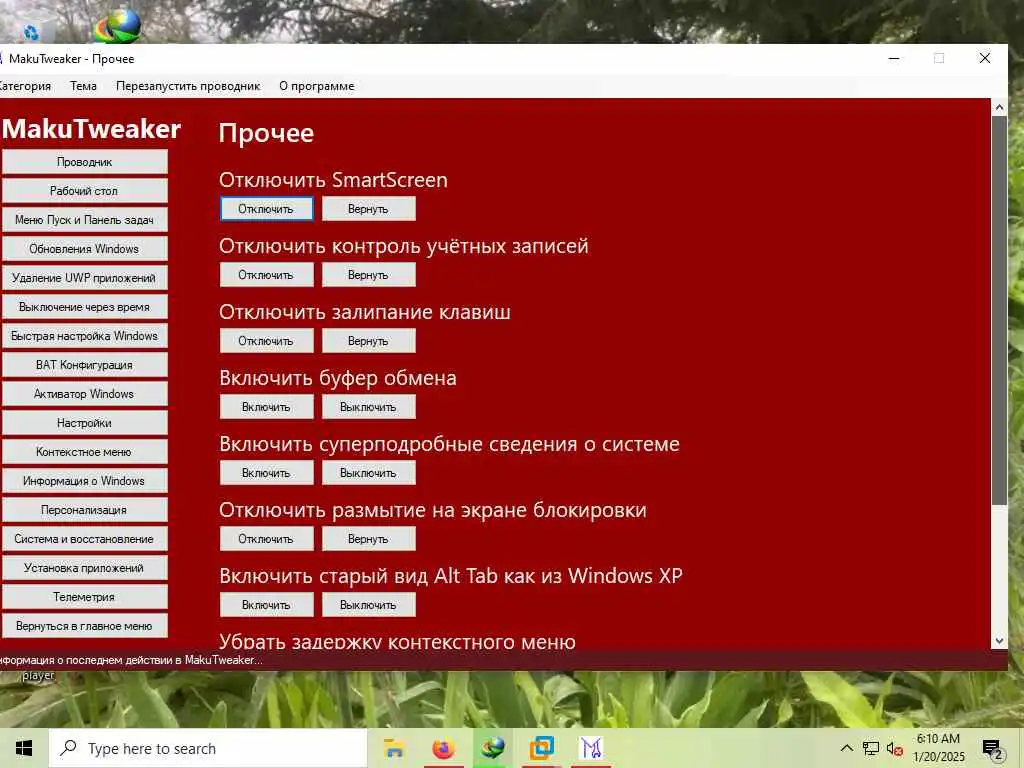Click the scrollbar up arrow
1024x768 pixels.
click(999, 106)
